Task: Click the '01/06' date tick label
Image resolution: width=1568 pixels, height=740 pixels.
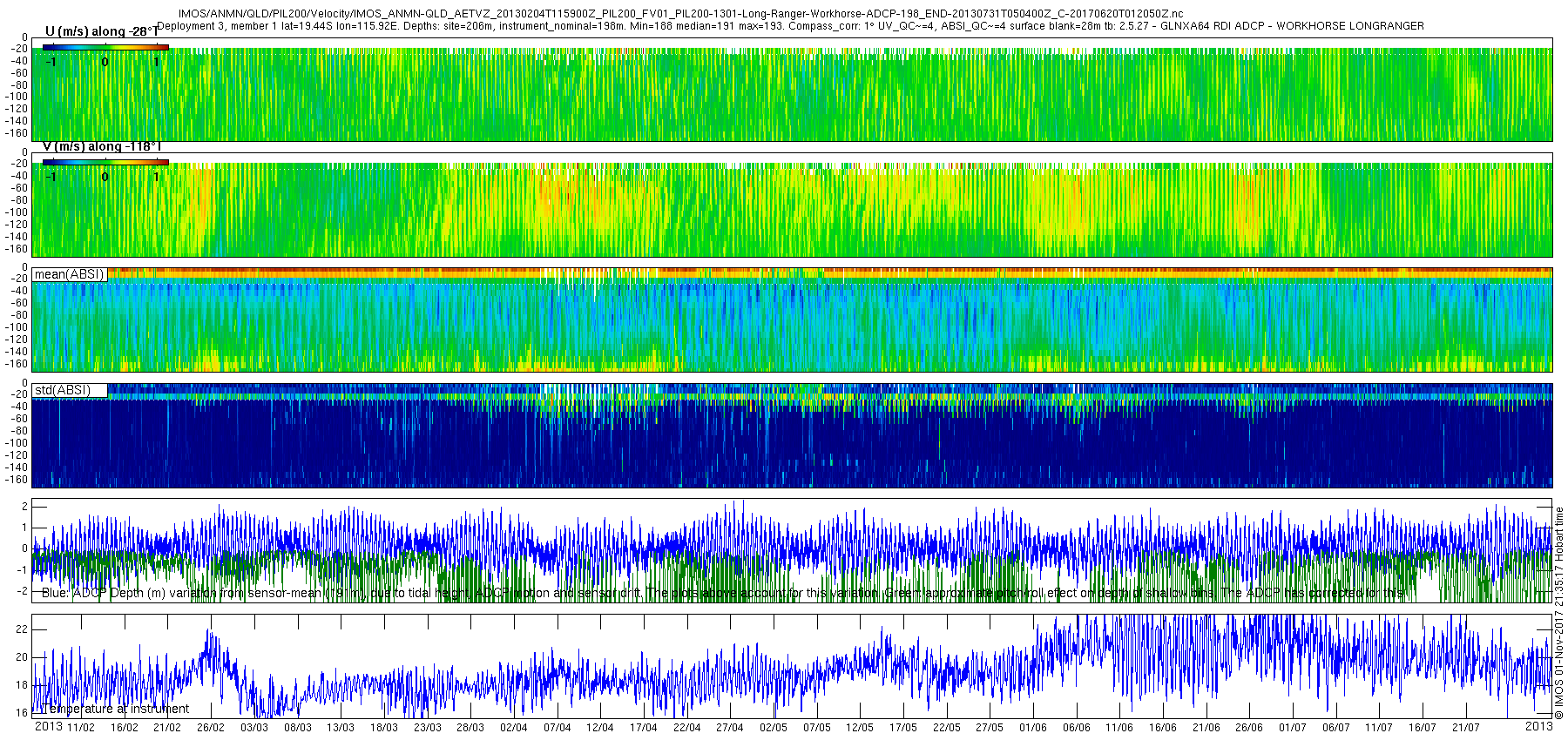Action: click(x=1033, y=728)
